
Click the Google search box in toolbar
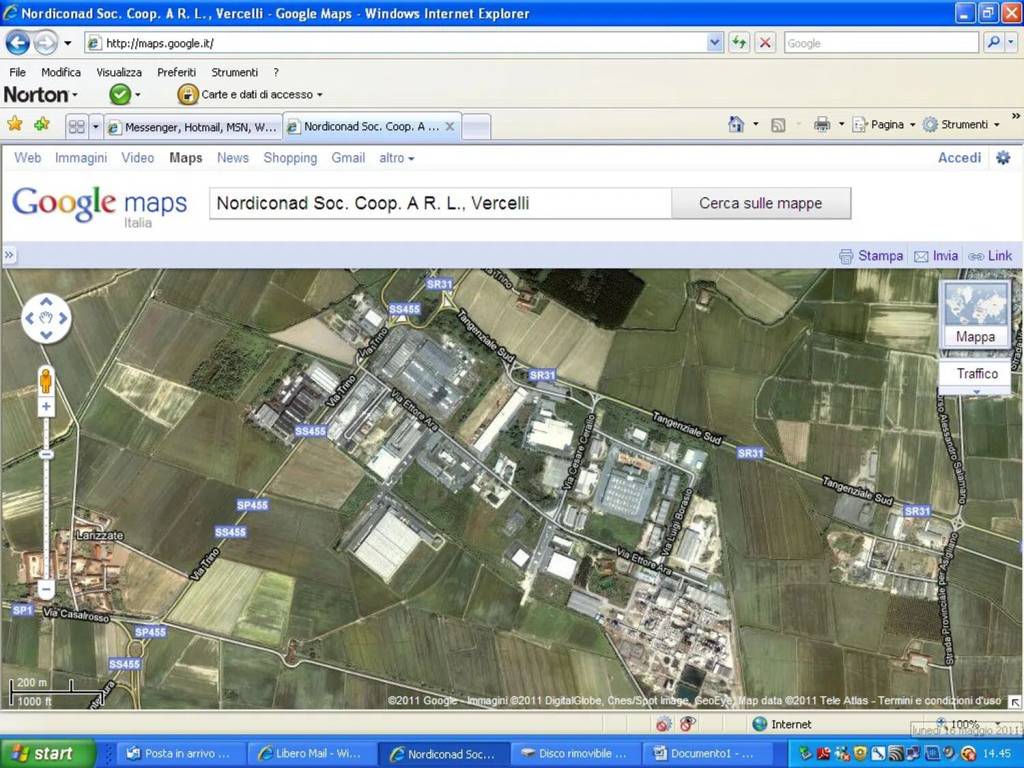[x=881, y=43]
